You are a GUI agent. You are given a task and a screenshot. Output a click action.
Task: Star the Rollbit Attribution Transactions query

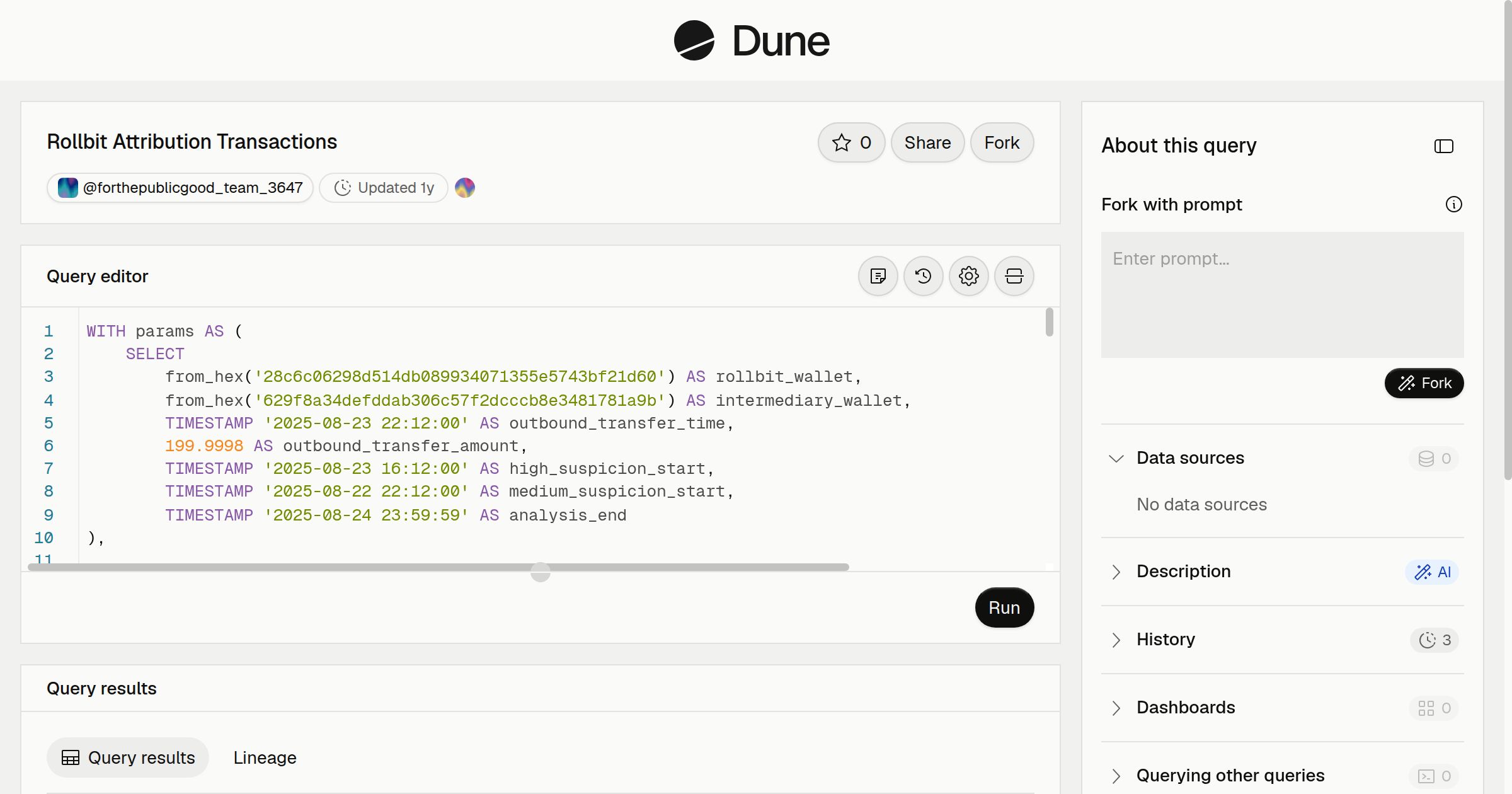852,142
